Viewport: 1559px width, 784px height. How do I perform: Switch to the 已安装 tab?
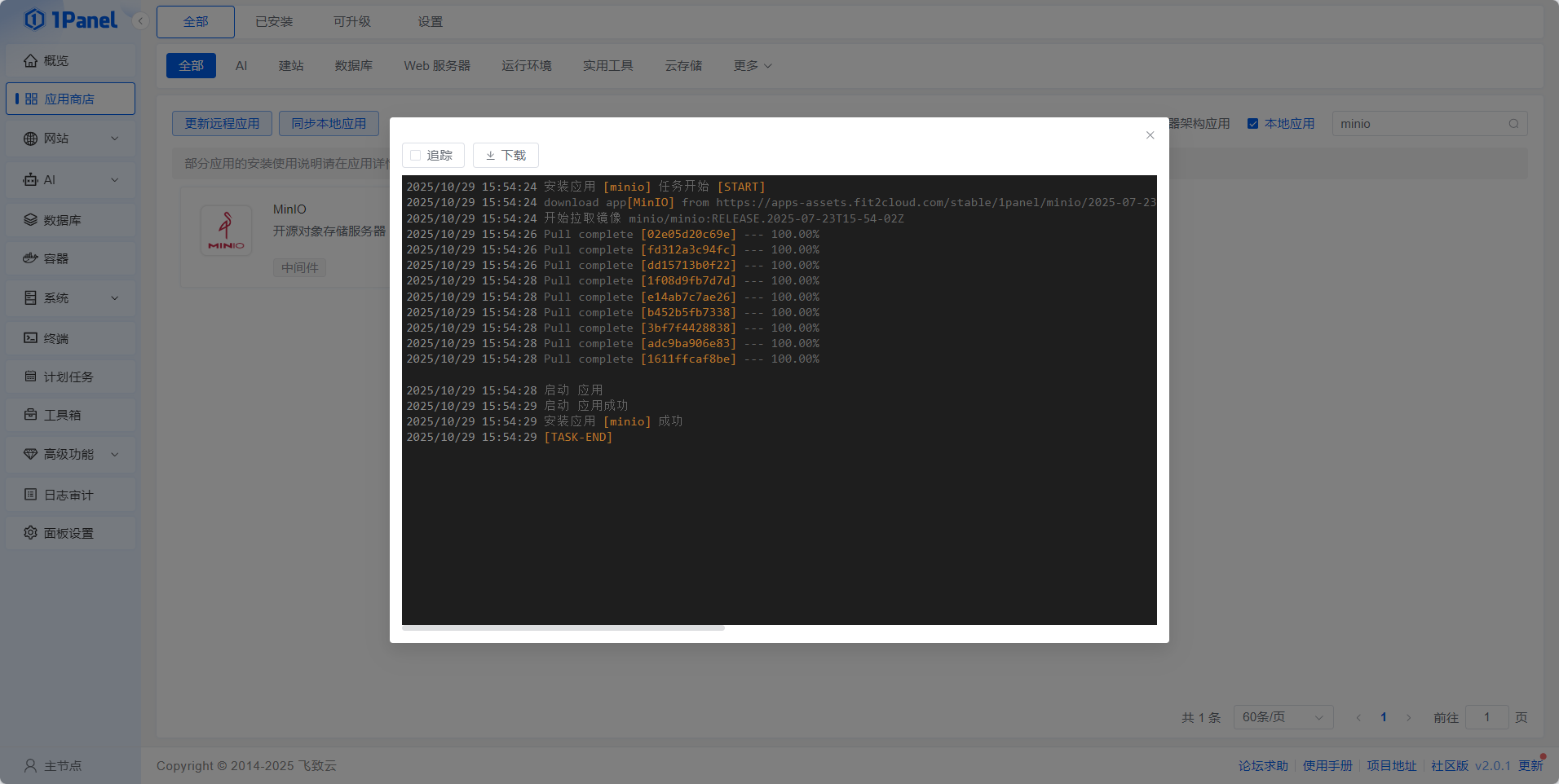click(274, 22)
